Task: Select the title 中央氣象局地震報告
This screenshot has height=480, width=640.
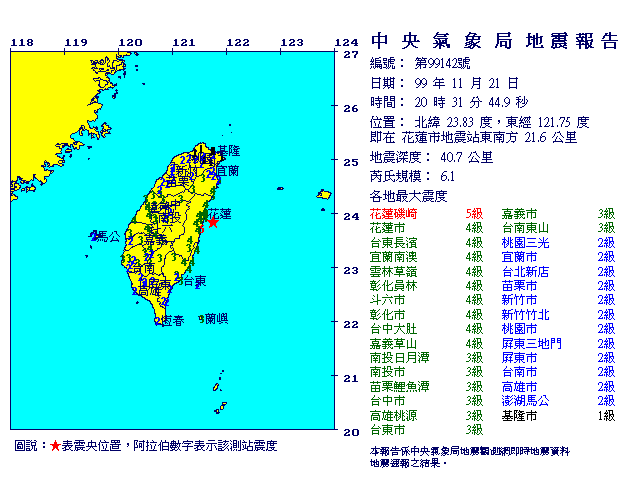Action: tap(495, 42)
